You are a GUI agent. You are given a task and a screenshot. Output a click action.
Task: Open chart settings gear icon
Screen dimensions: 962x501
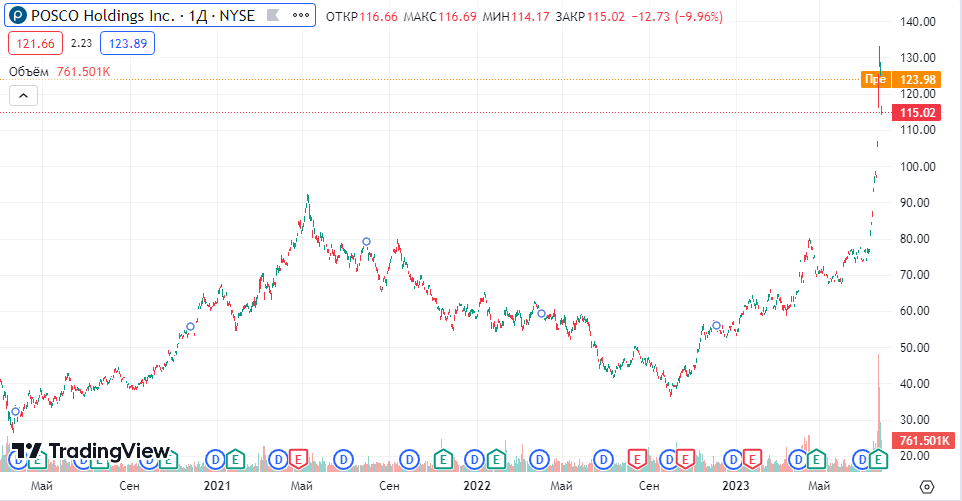[927, 487]
